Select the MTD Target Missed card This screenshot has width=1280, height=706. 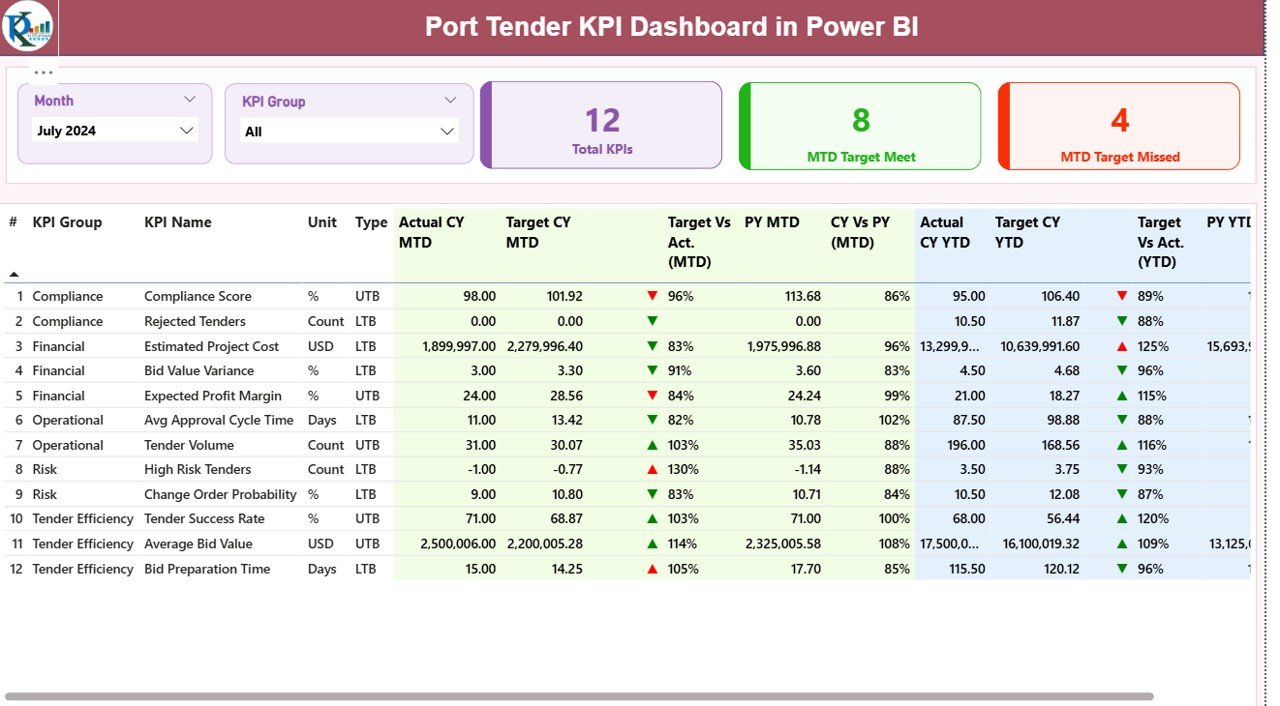(x=1120, y=126)
